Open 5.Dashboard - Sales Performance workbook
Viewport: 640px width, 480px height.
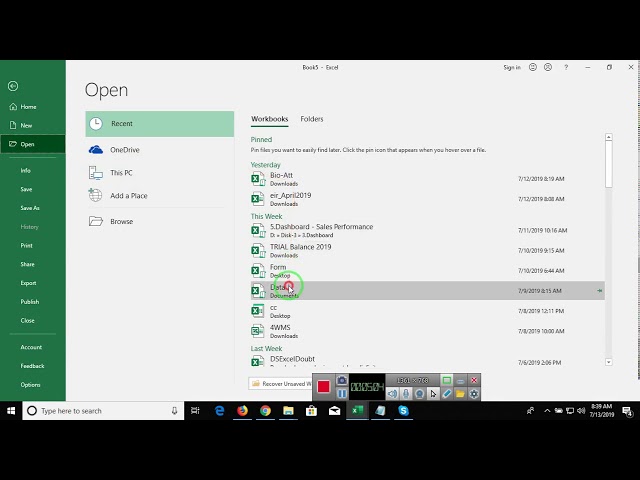(x=427, y=230)
